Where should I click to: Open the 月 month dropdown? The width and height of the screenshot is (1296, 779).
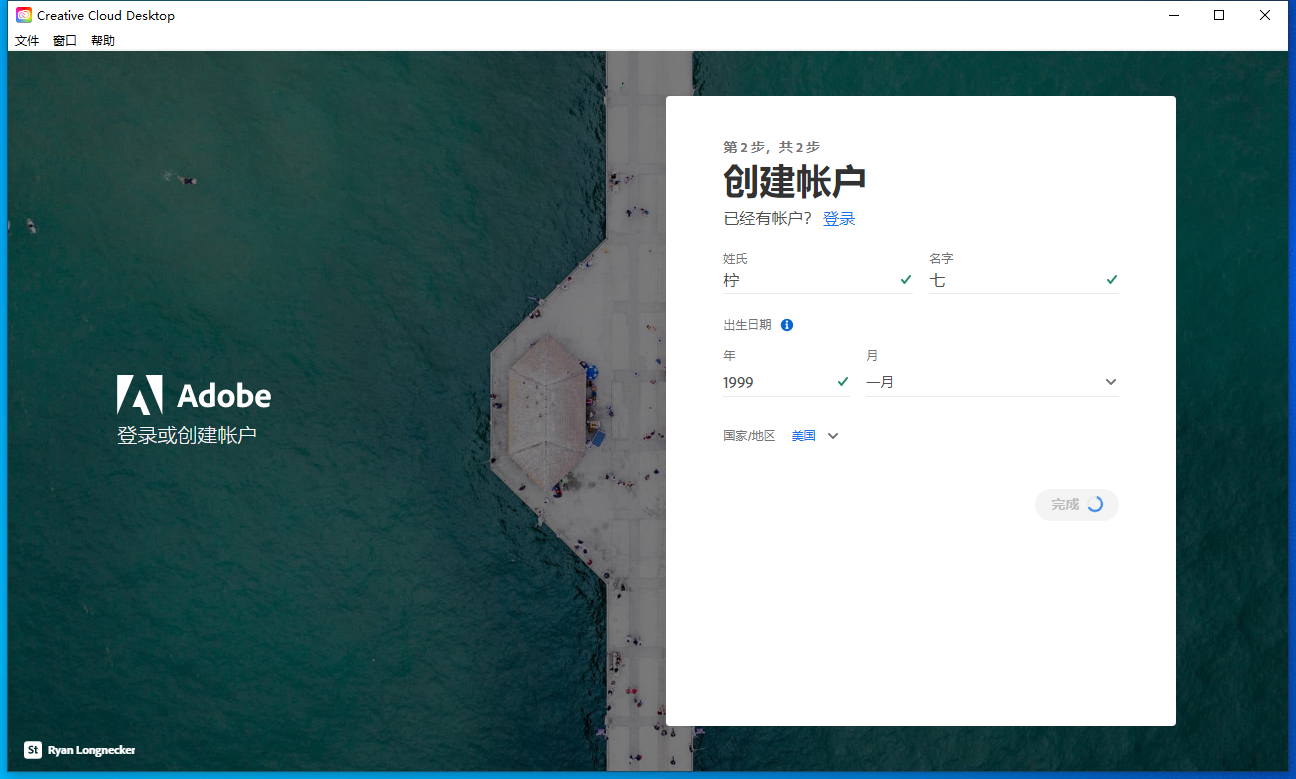(x=992, y=382)
